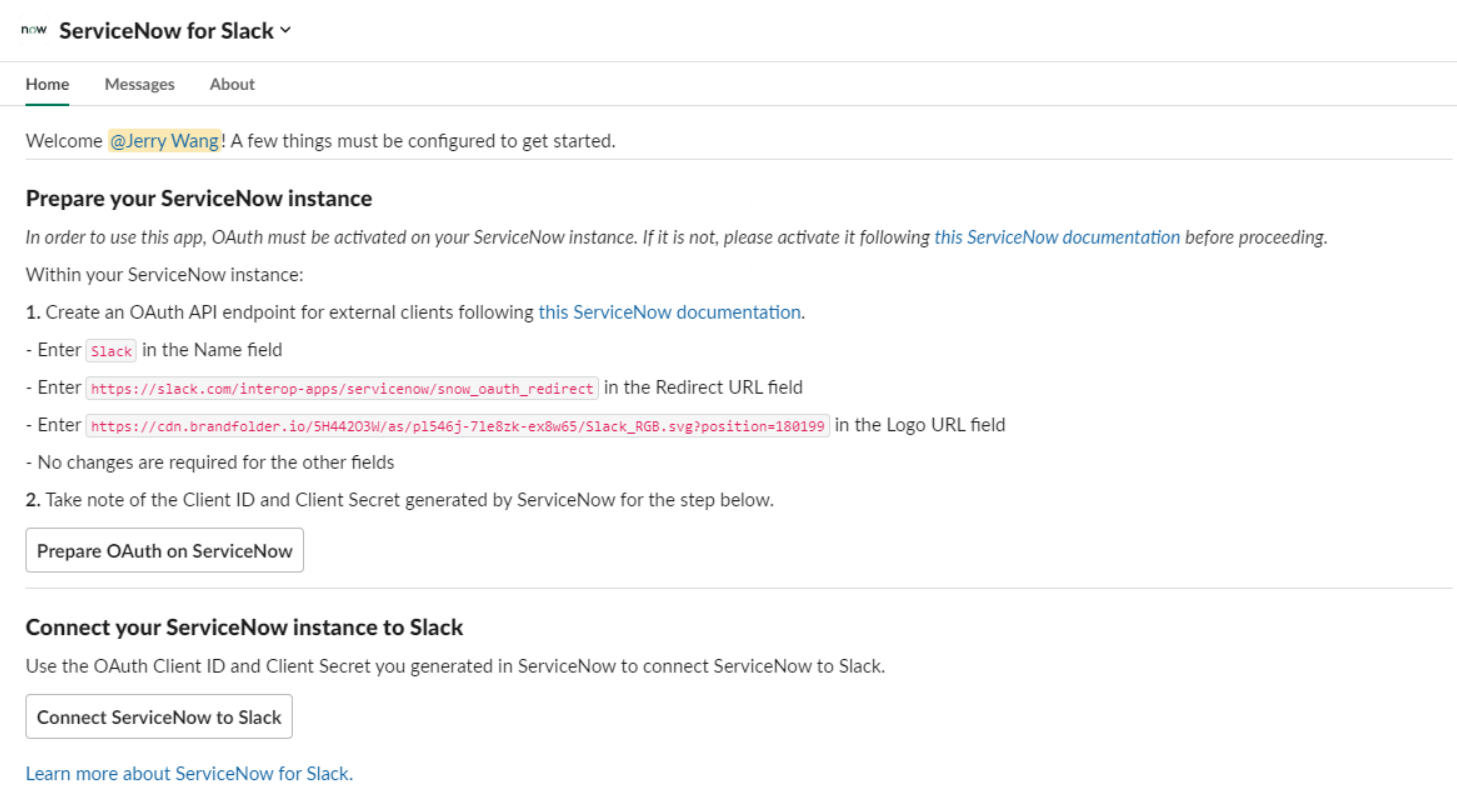Switch to the Home tab
The width and height of the screenshot is (1457, 799).
[x=47, y=84]
